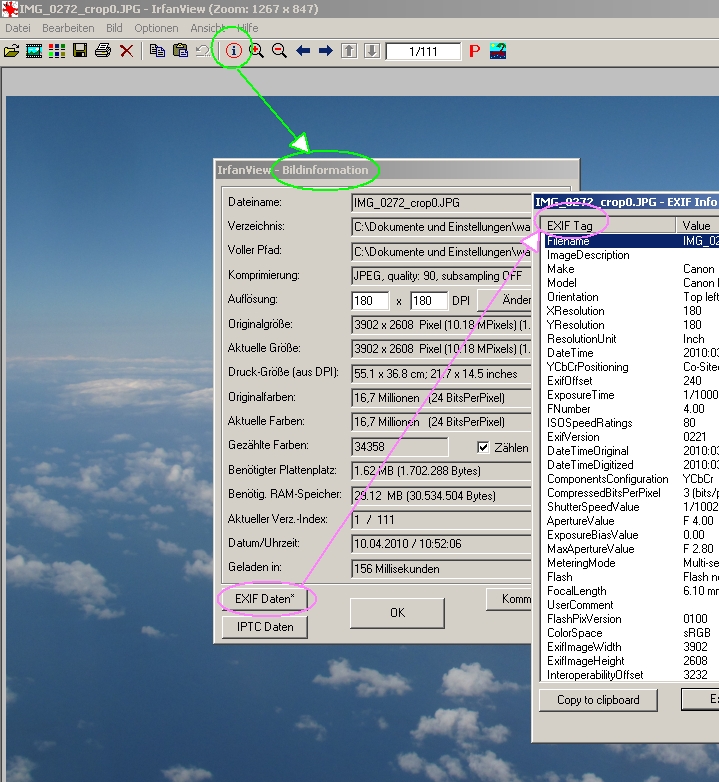Click the EXIF Daten button
The image size is (719, 782).
click(265, 599)
